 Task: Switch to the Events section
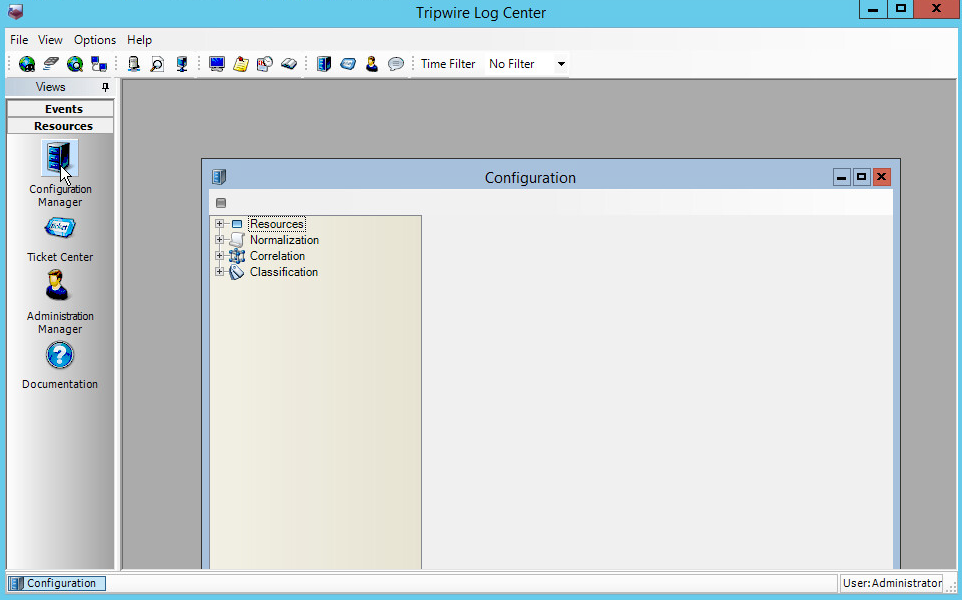pos(63,109)
